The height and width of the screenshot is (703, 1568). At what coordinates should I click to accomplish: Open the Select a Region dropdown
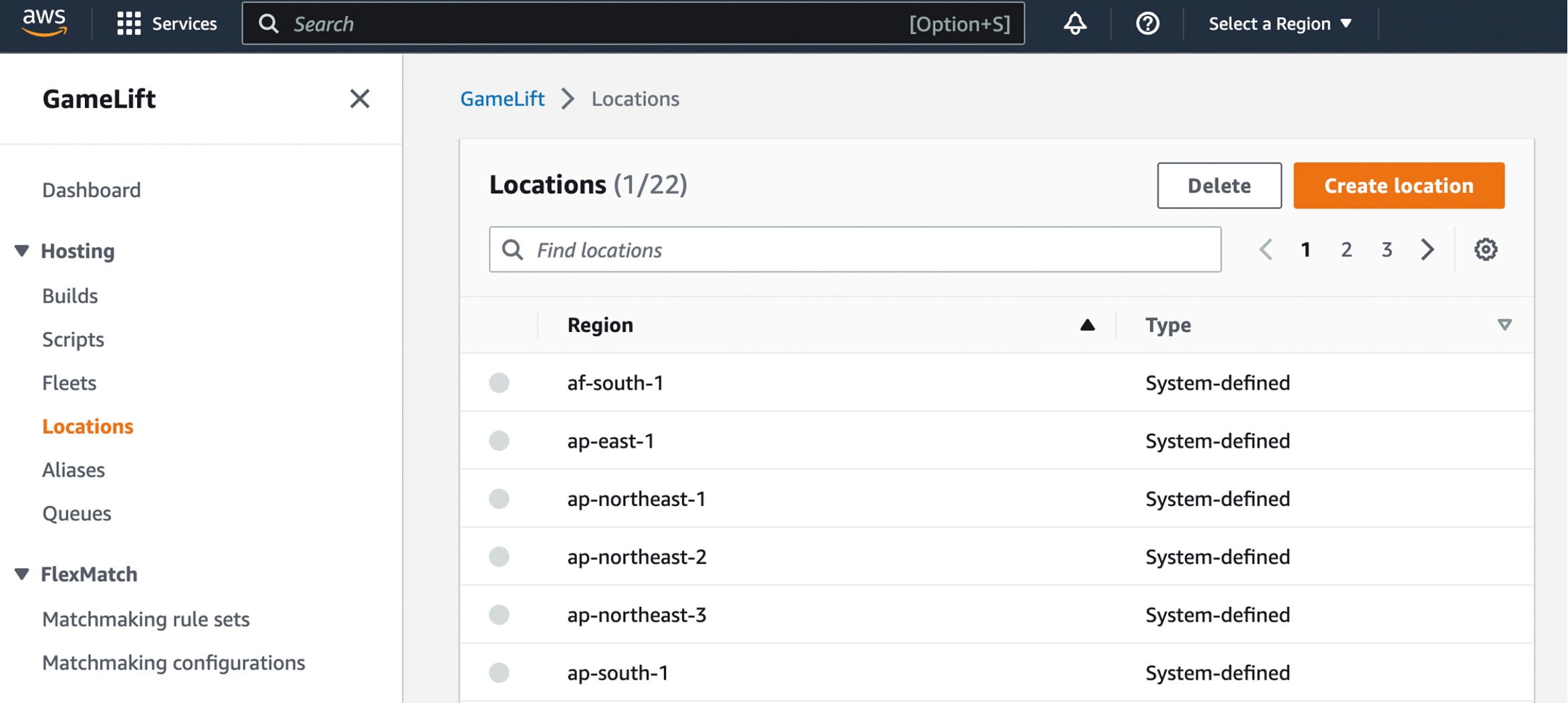pos(1280,24)
